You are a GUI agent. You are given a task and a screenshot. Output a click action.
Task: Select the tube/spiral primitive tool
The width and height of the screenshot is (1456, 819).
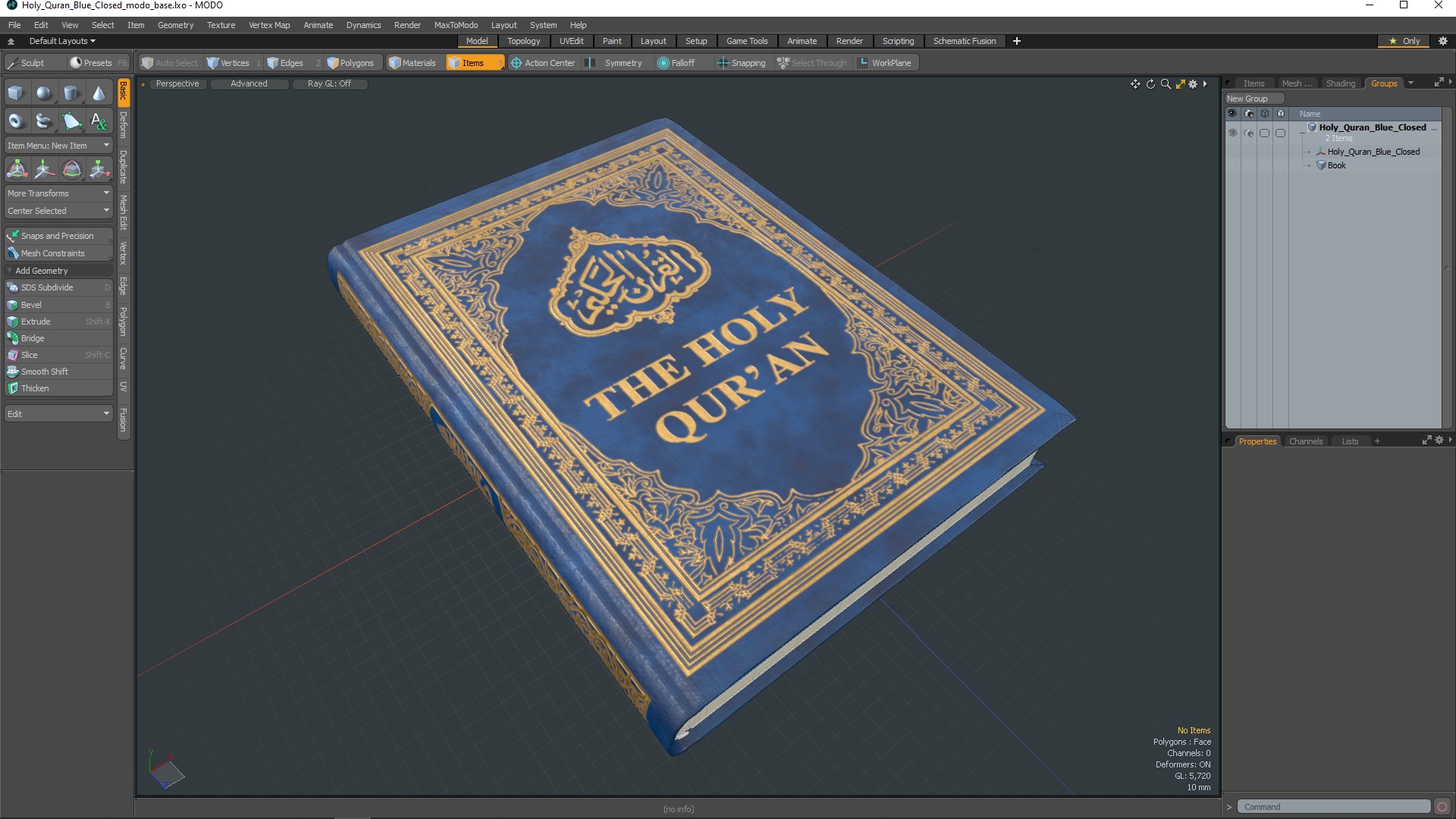[44, 121]
